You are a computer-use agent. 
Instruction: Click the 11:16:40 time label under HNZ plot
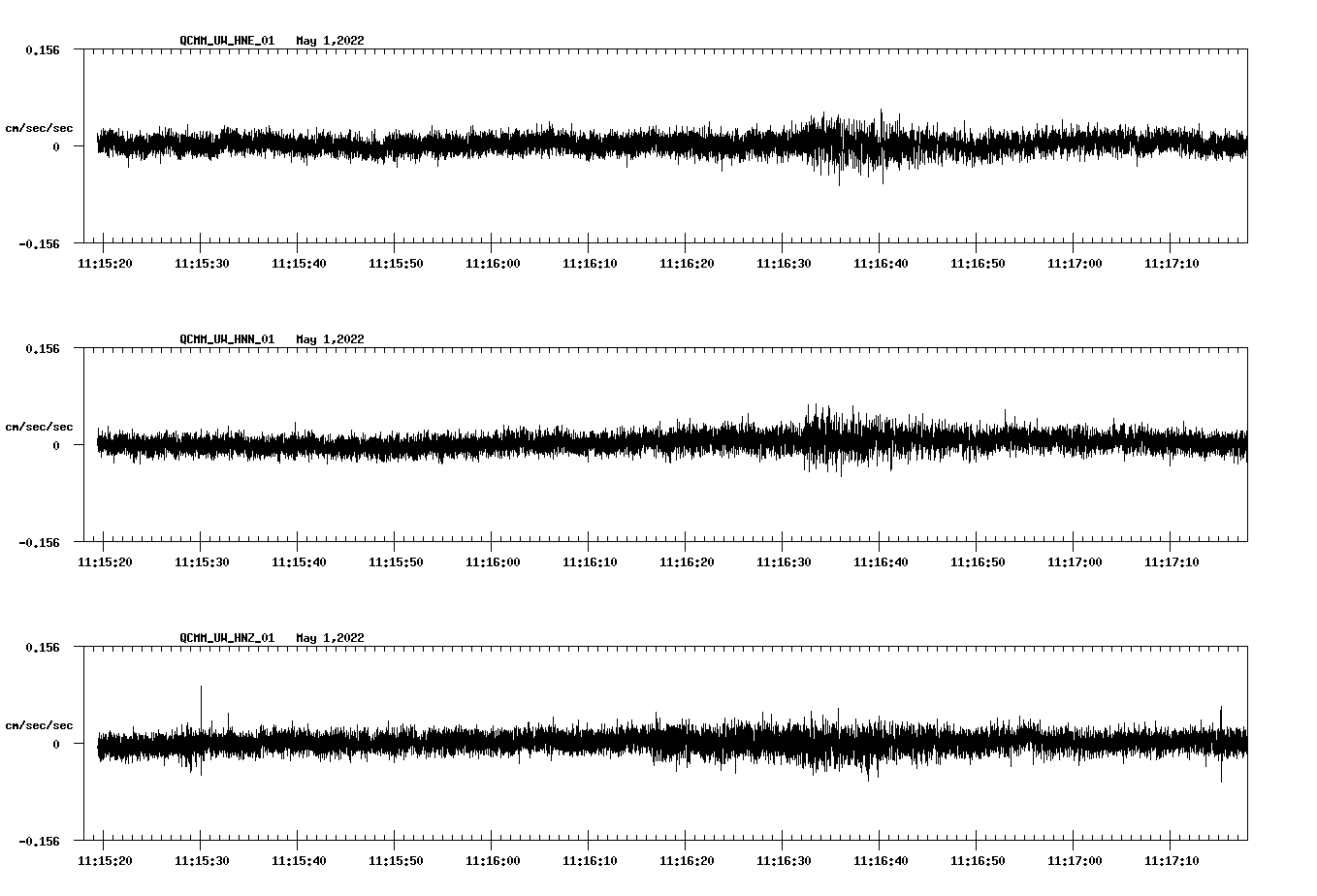tap(881, 861)
